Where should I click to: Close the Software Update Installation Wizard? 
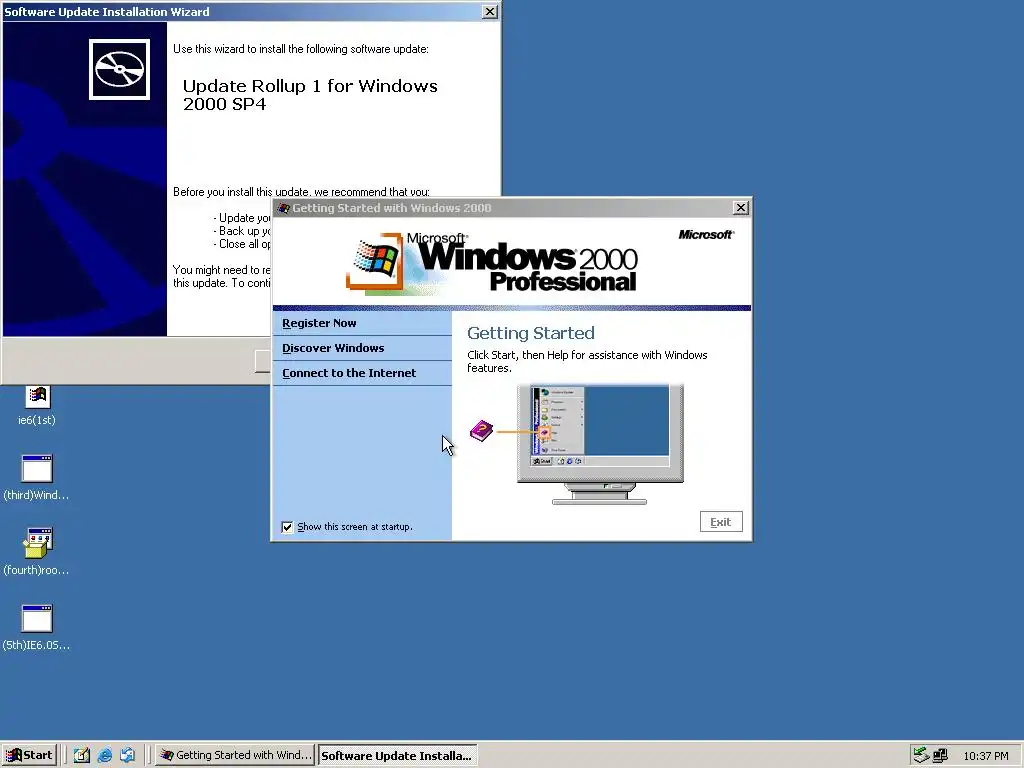tap(490, 12)
